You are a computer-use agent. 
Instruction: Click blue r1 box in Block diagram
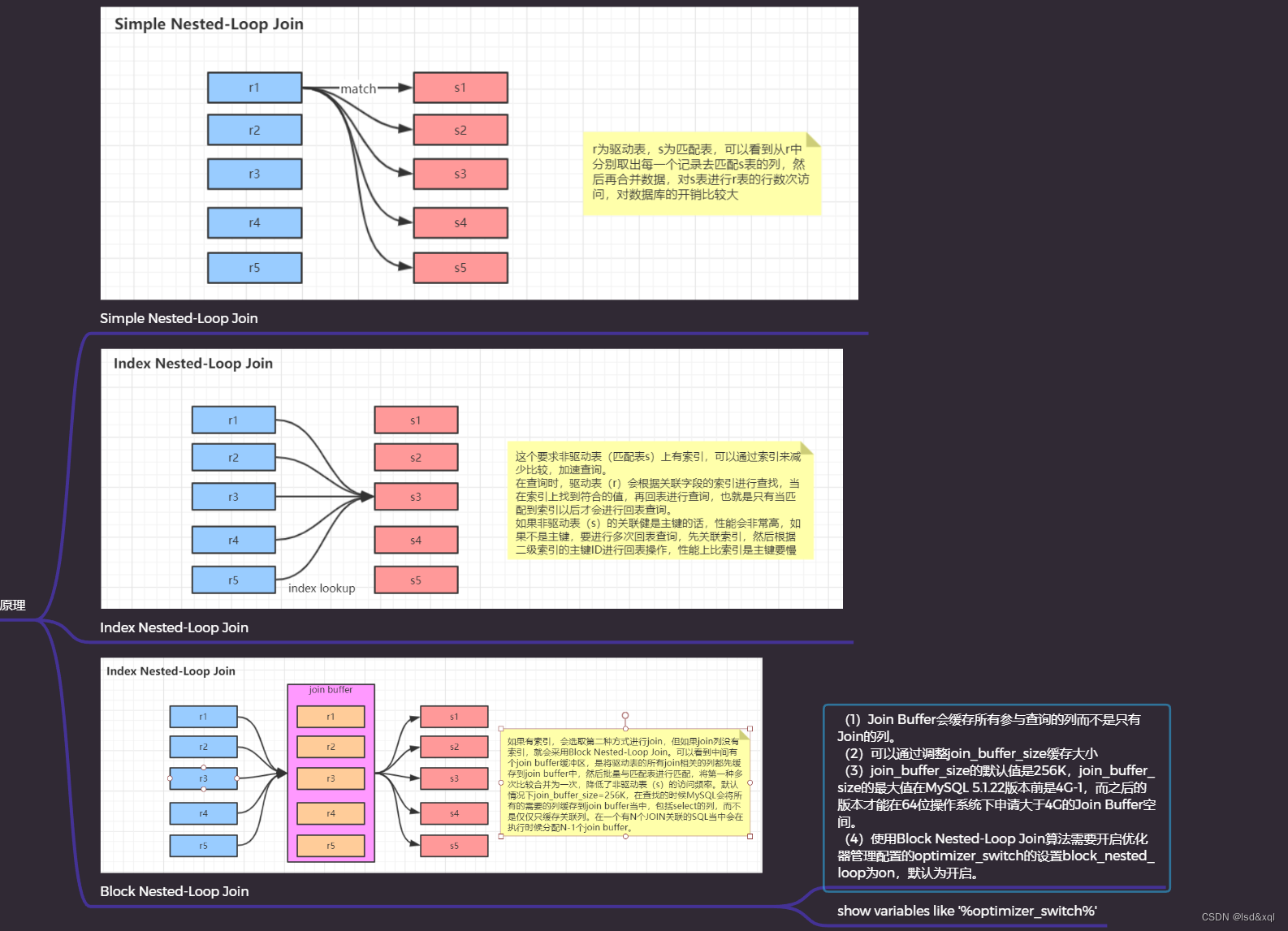pyautogui.click(x=204, y=717)
